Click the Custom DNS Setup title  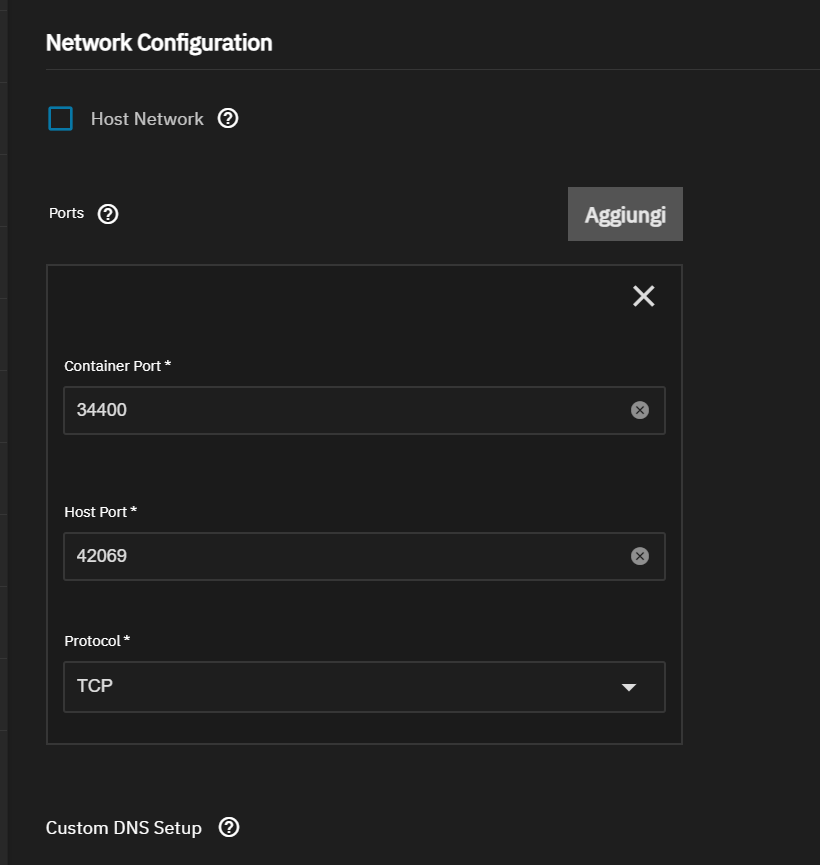click(124, 828)
